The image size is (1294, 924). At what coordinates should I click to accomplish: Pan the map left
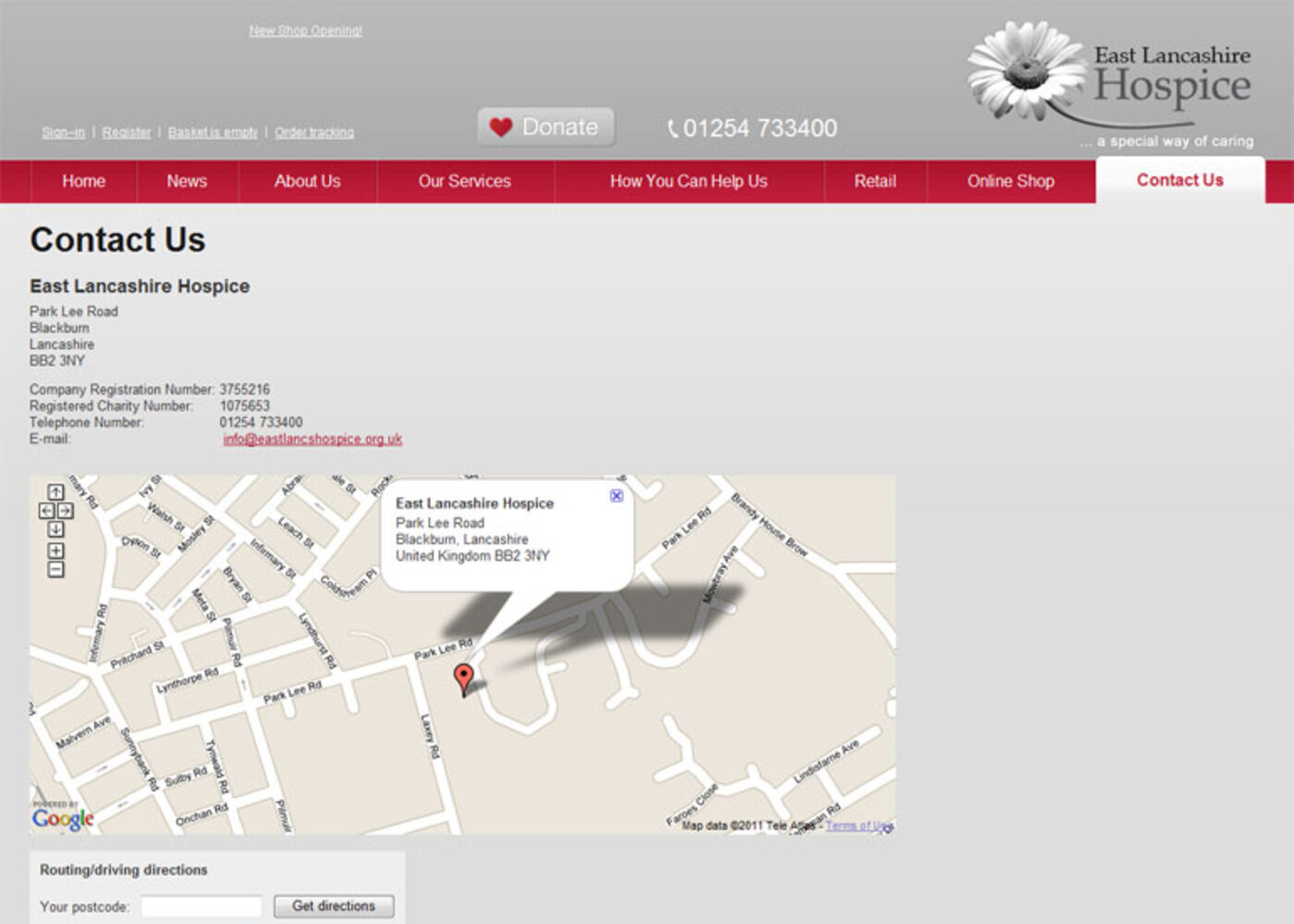pyautogui.click(x=46, y=511)
